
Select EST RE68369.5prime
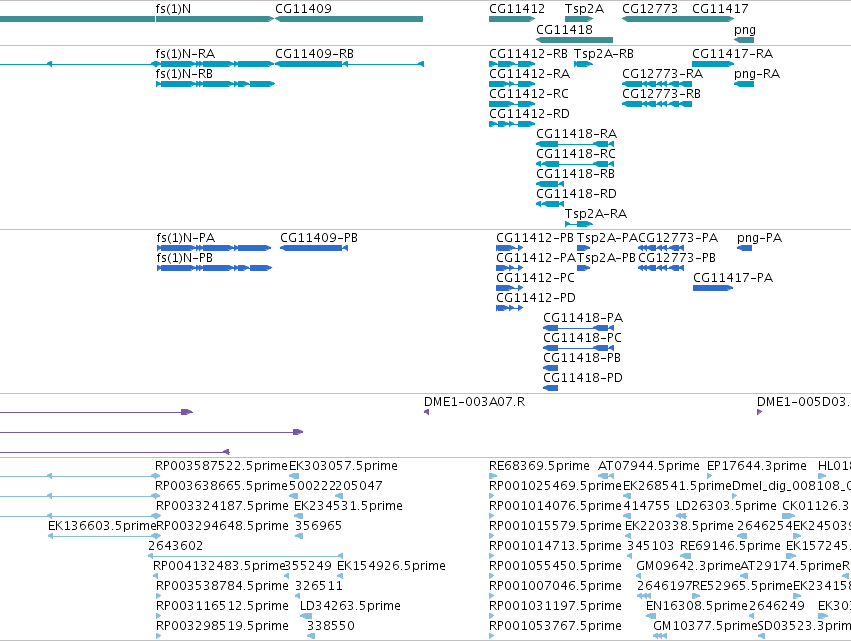tap(539, 466)
